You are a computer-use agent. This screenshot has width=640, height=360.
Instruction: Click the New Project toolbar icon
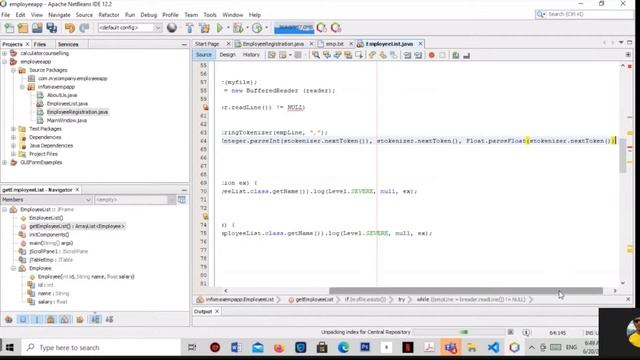coord(23,28)
